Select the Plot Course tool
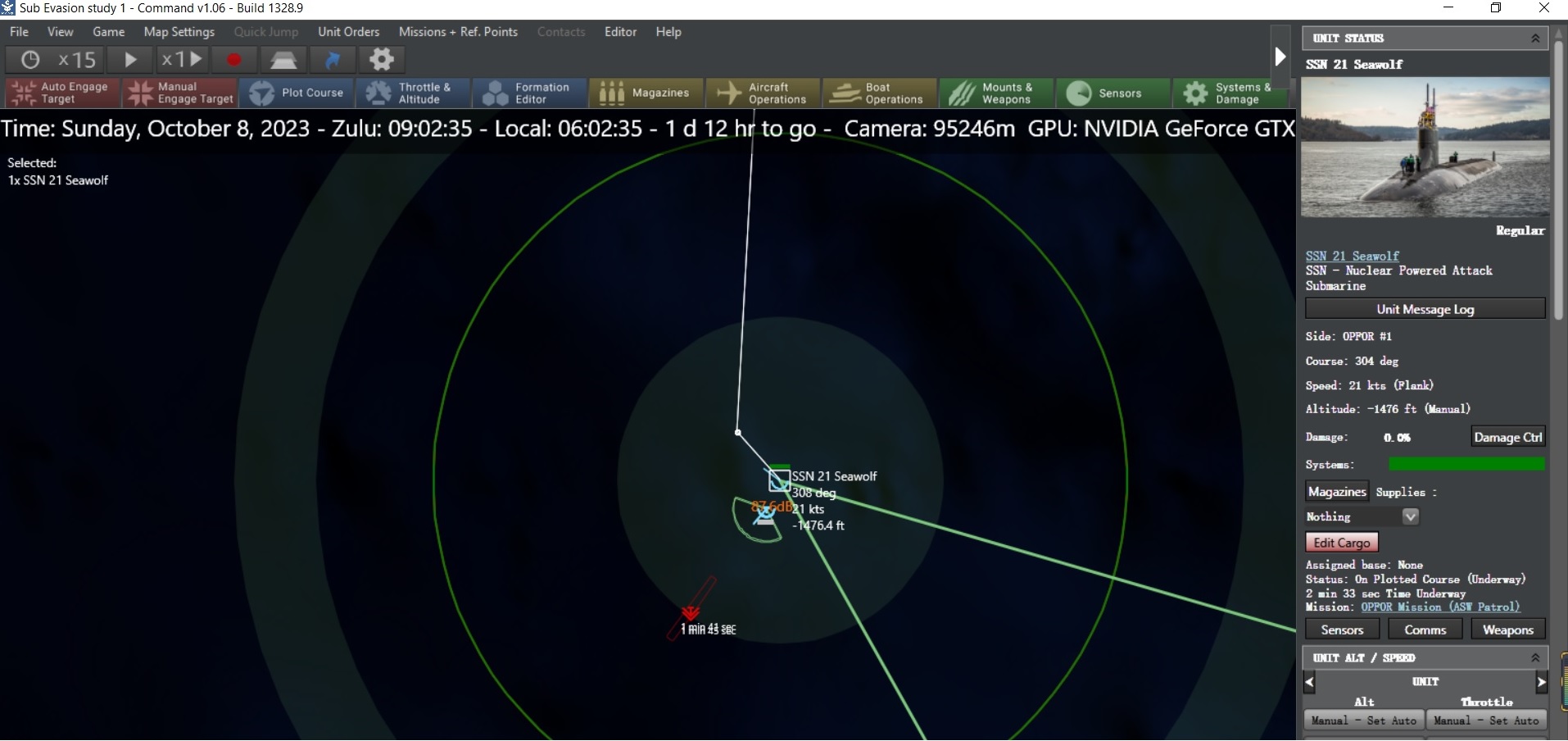This screenshot has height=741, width=1568. tap(297, 93)
